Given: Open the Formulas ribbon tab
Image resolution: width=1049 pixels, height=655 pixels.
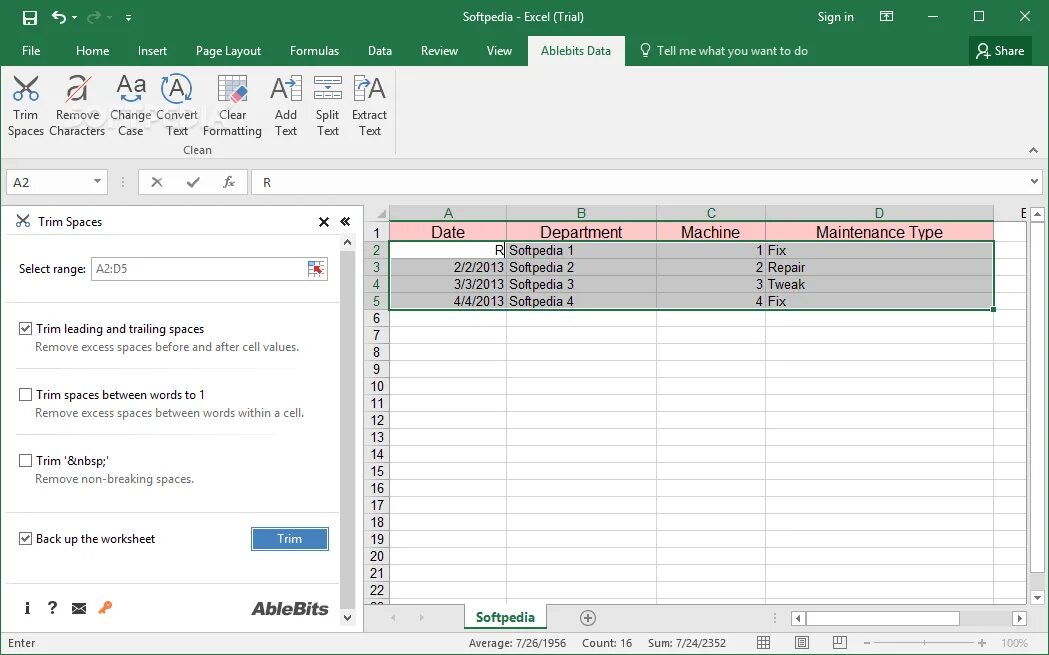Looking at the screenshot, I should 314,50.
